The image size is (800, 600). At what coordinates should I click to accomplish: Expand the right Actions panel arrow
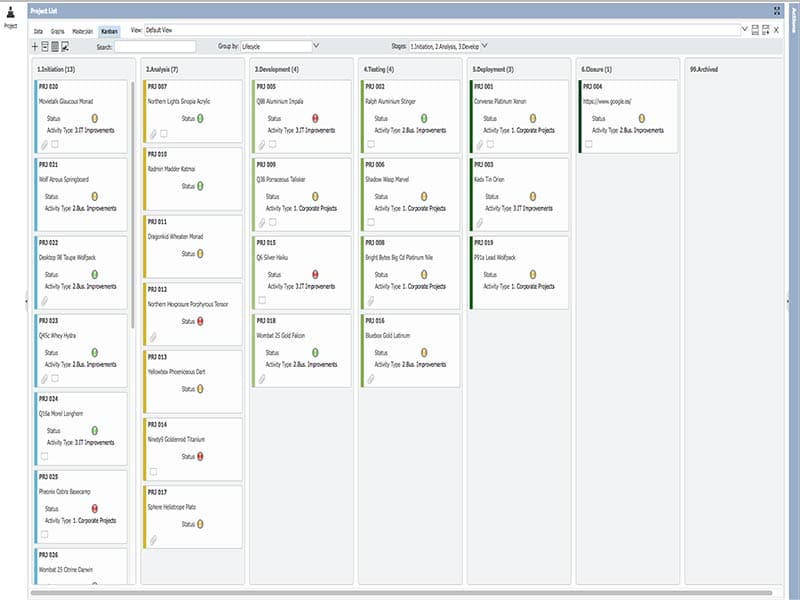788,301
